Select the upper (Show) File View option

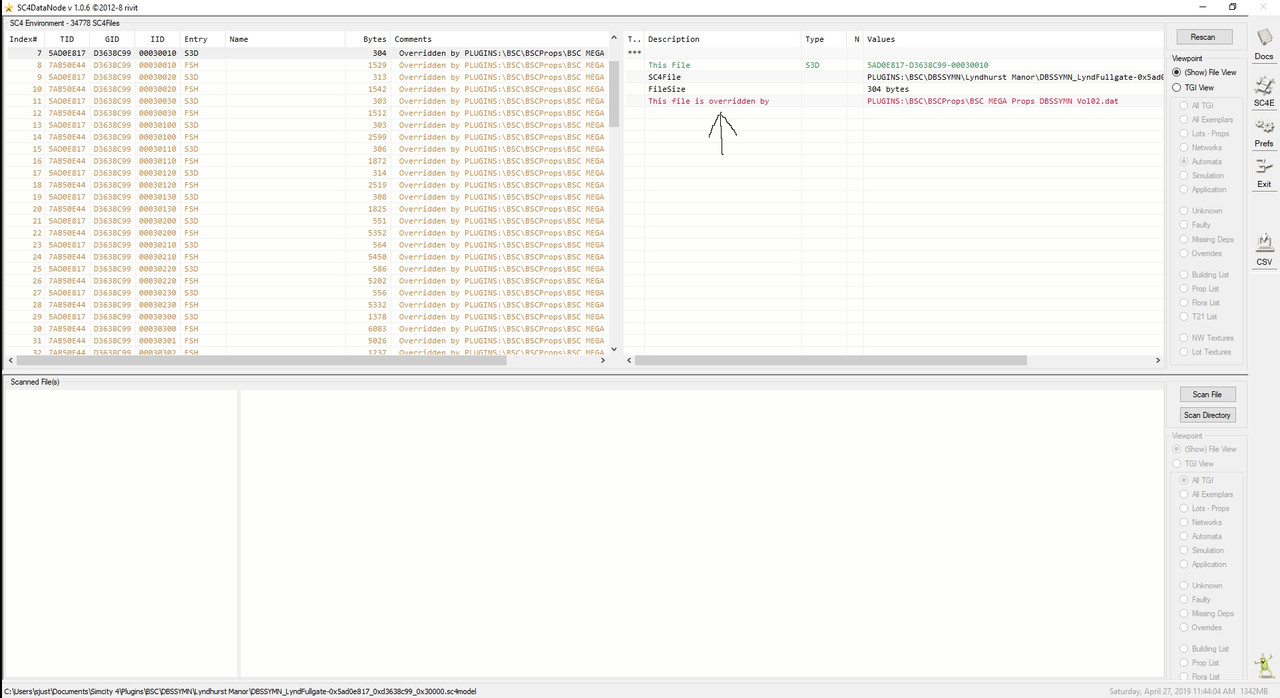coord(1204,72)
